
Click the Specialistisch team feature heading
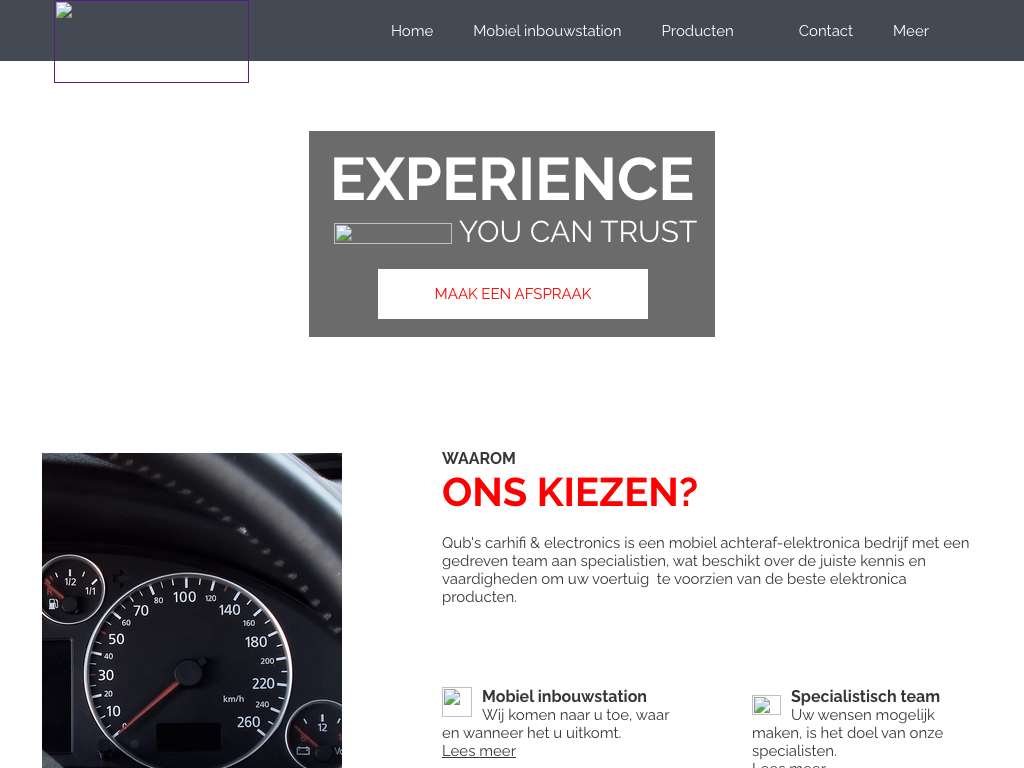click(x=865, y=696)
